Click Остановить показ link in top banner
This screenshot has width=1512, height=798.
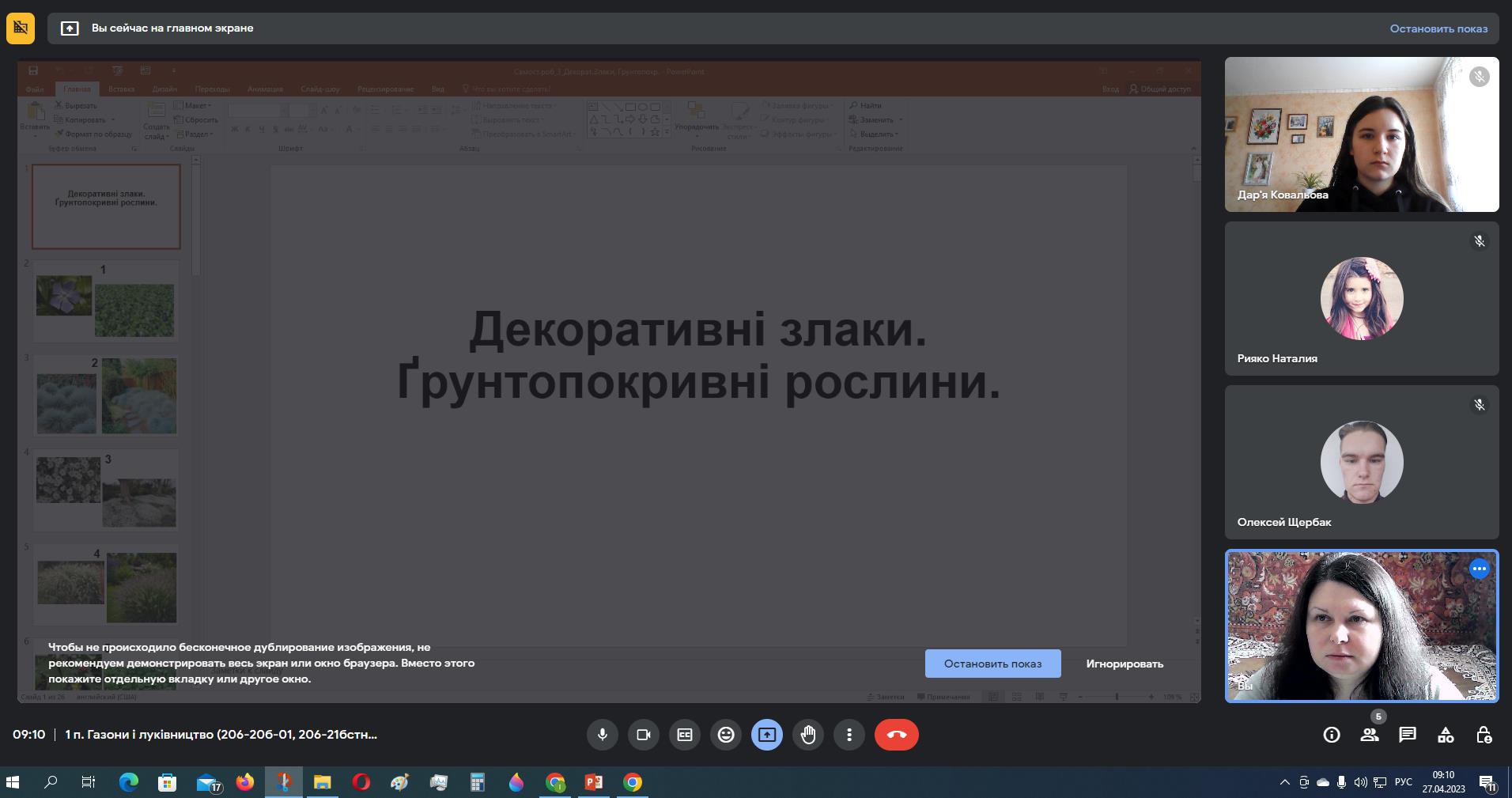[1438, 28]
